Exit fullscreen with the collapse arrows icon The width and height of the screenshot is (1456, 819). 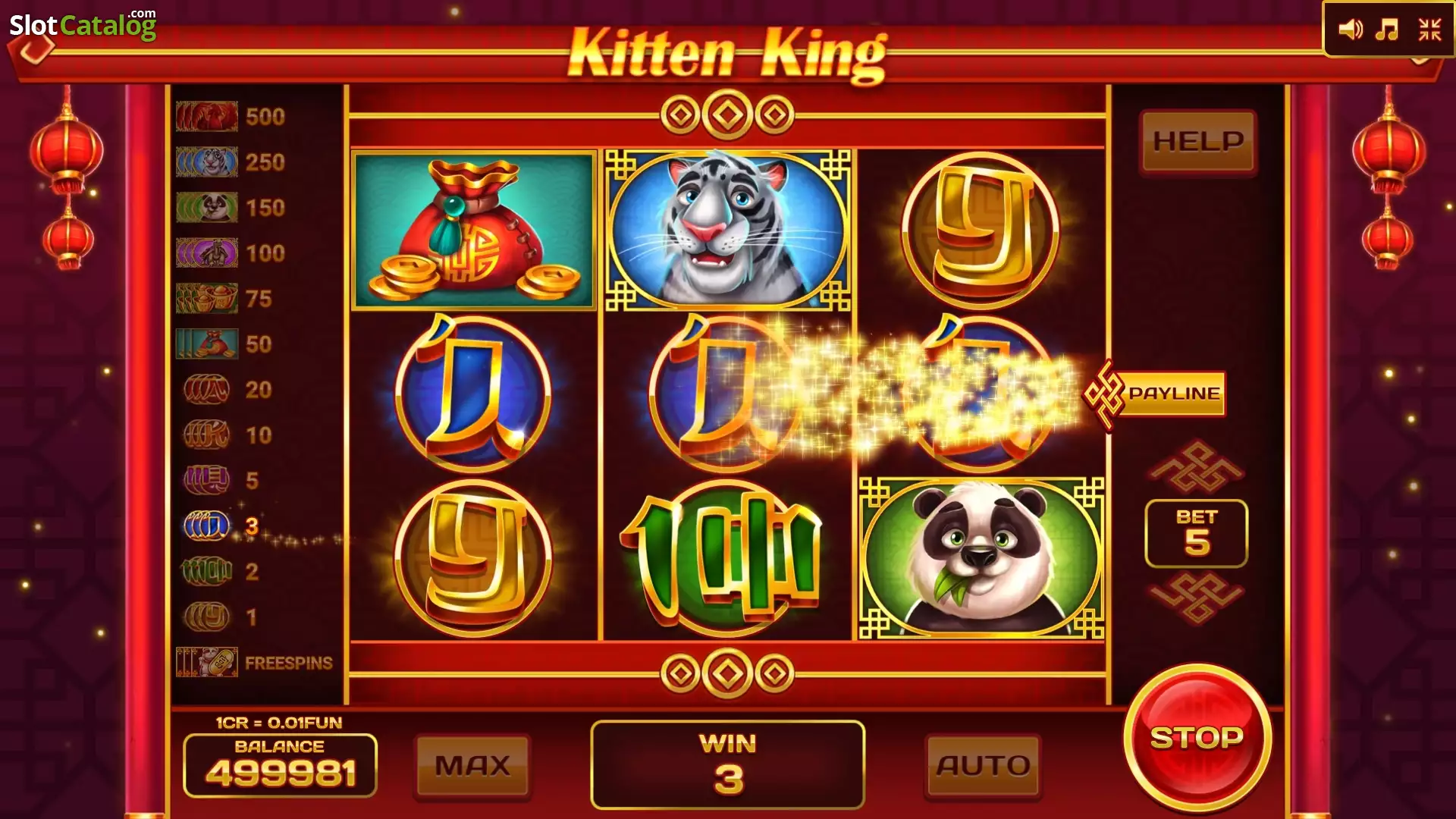click(x=1429, y=30)
